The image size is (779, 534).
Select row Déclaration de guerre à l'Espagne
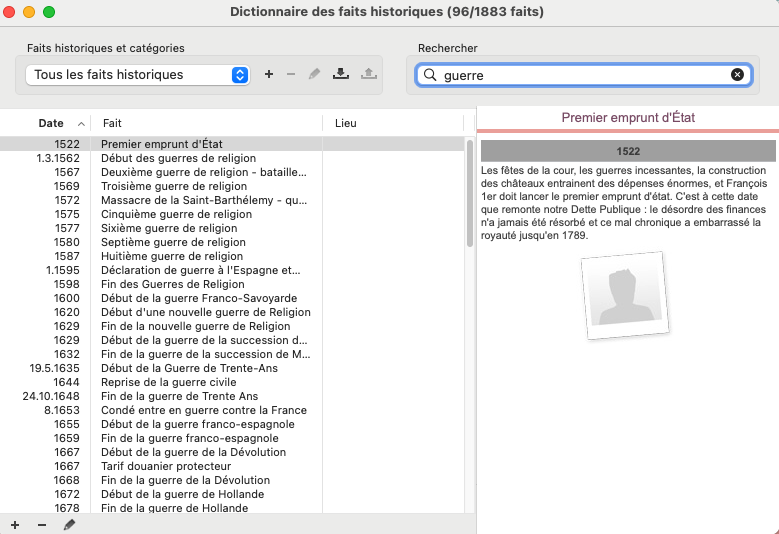[x=232, y=270]
